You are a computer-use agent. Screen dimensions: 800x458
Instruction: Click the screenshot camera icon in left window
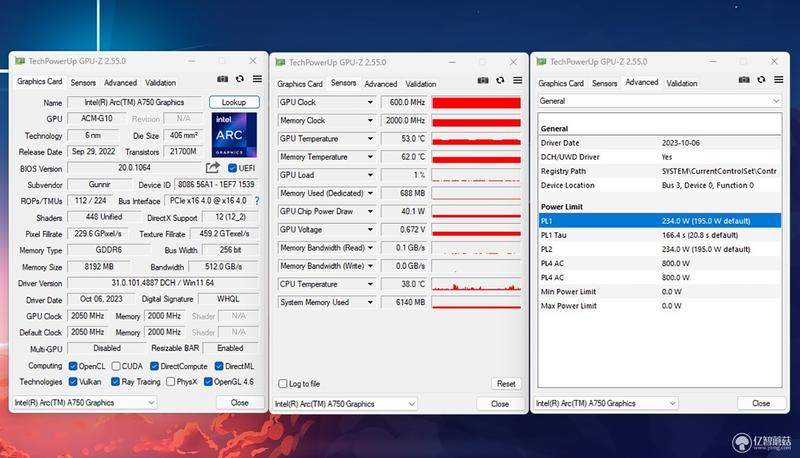tap(222, 79)
